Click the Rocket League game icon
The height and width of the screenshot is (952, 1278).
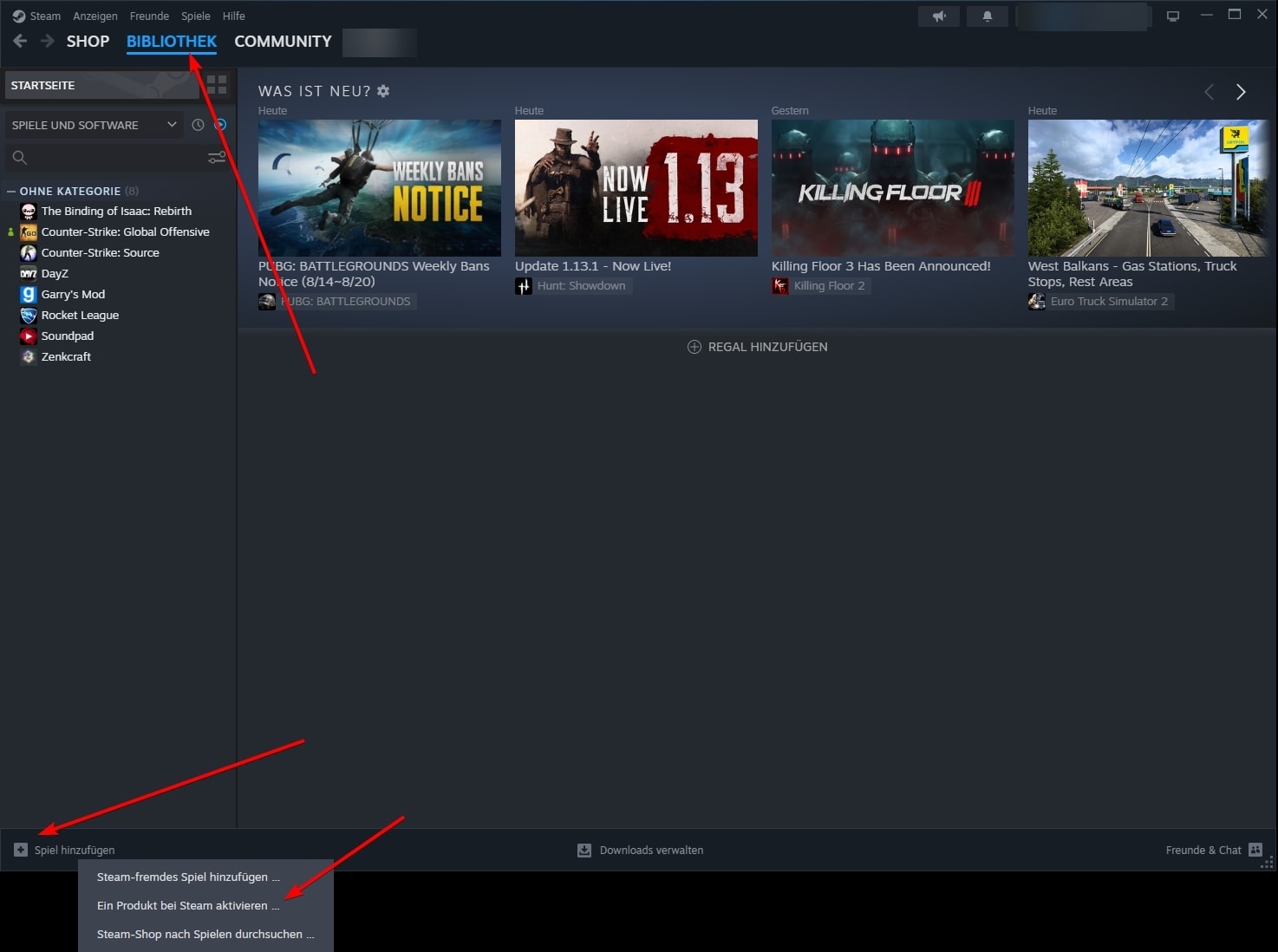coord(29,315)
